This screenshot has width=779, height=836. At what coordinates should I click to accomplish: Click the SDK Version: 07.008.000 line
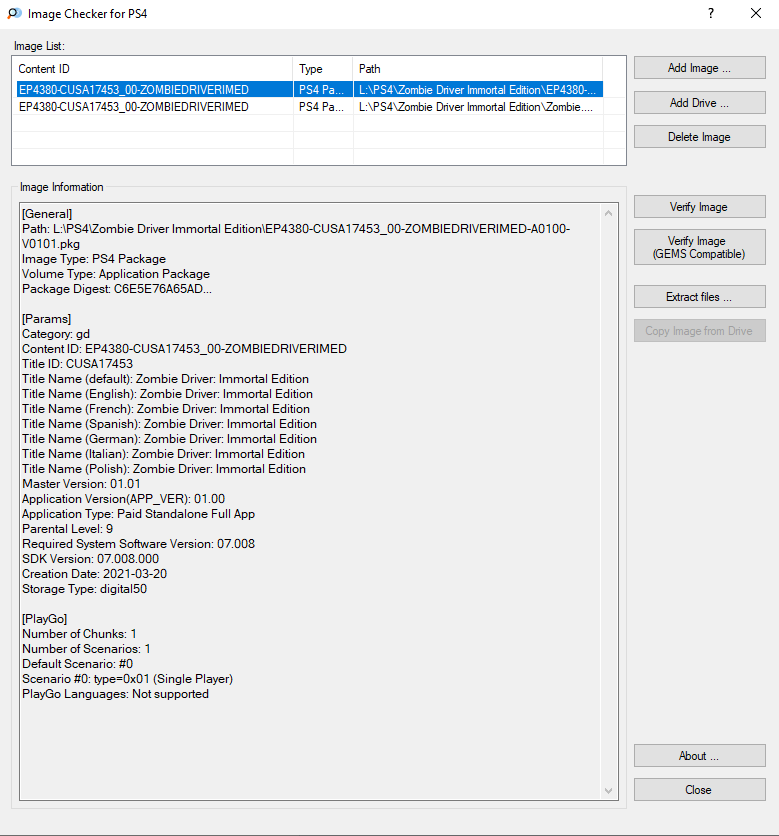click(x=91, y=559)
